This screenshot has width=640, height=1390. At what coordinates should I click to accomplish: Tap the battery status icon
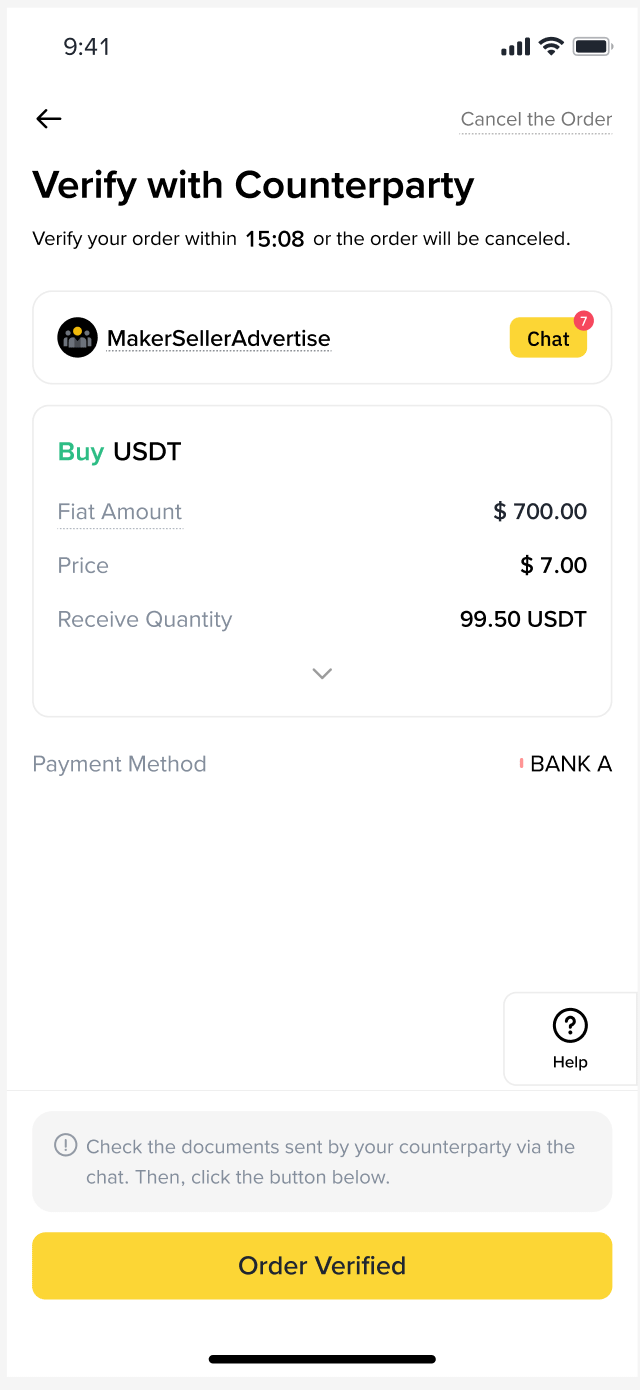[x=592, y=46]
